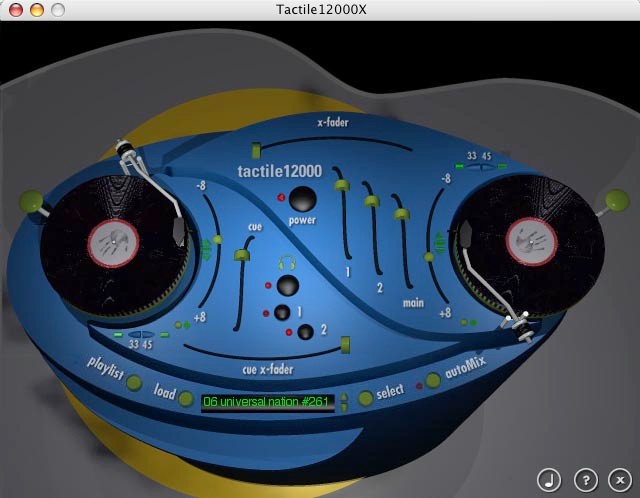
Task: Click the track name display field
Action: 268,402
